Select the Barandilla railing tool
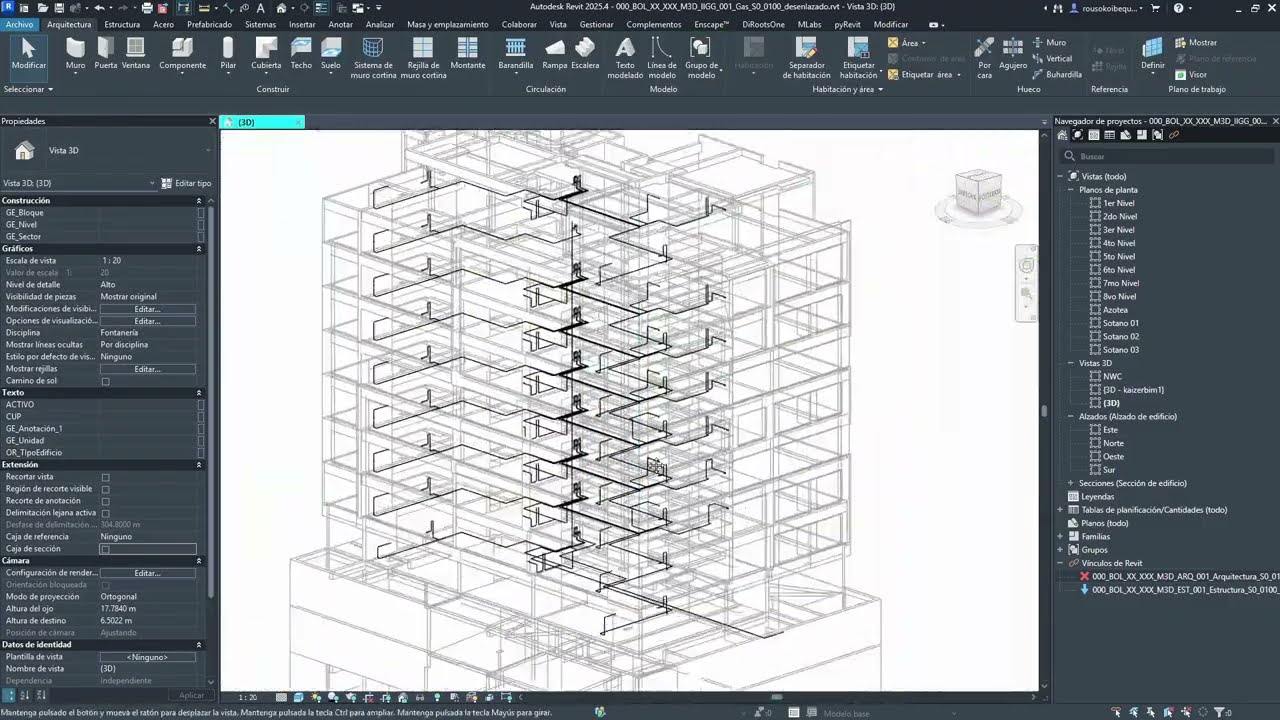 click(x=516, y=54)
